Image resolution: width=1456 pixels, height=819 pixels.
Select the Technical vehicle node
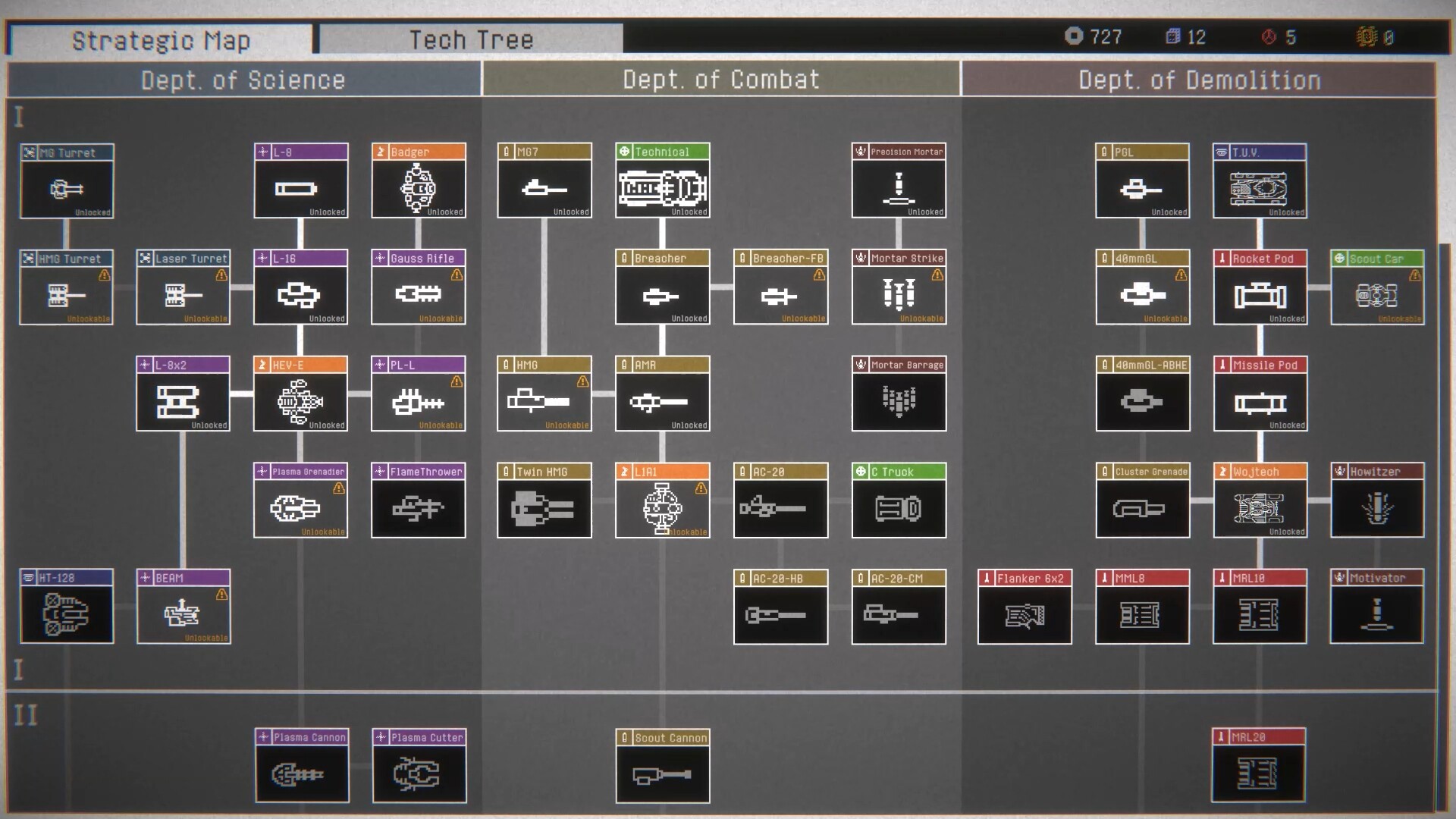(x=662, y=181)
